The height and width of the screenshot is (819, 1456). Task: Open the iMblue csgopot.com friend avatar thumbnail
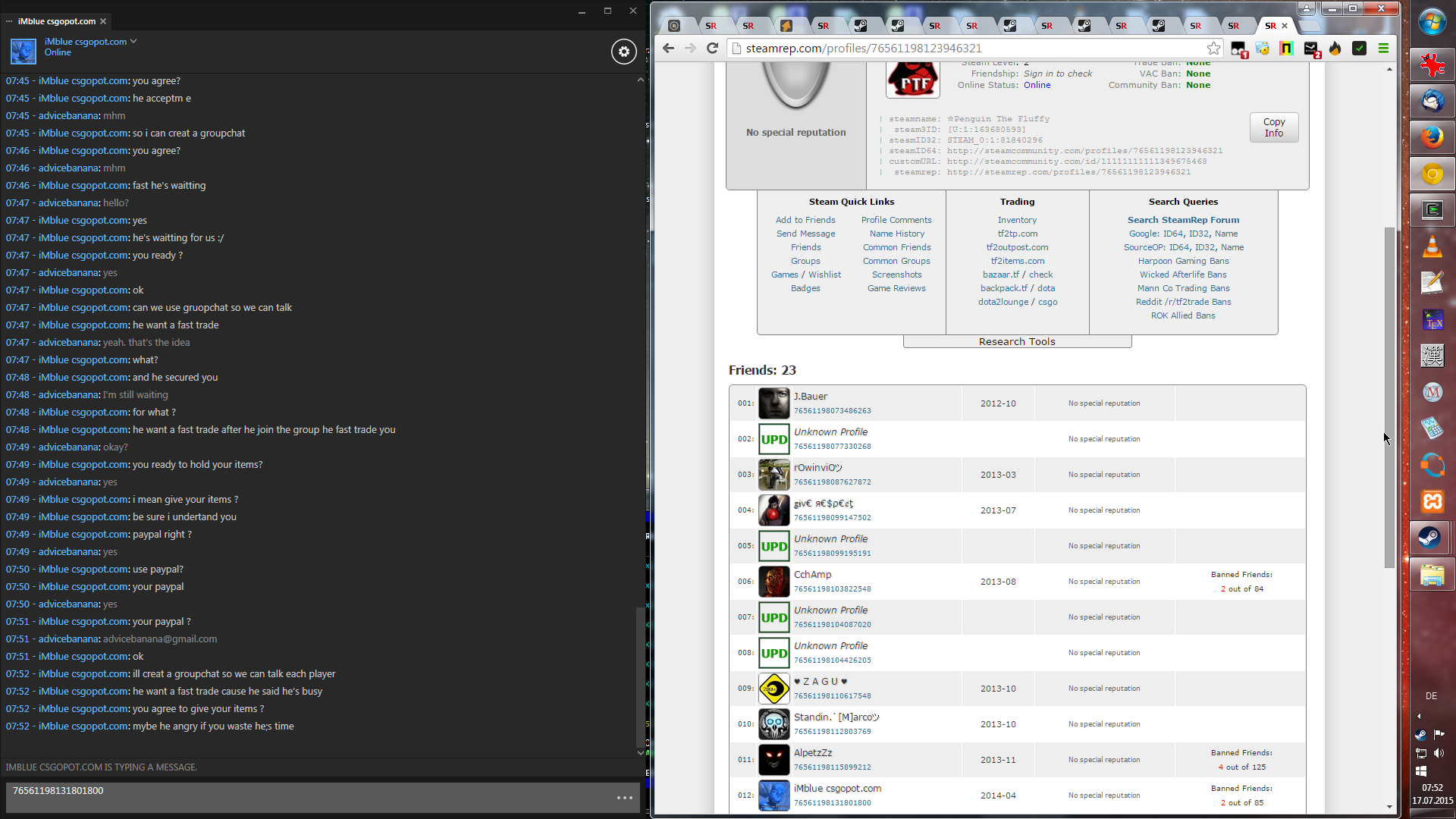pyautogui.click(x=773, y=795)
